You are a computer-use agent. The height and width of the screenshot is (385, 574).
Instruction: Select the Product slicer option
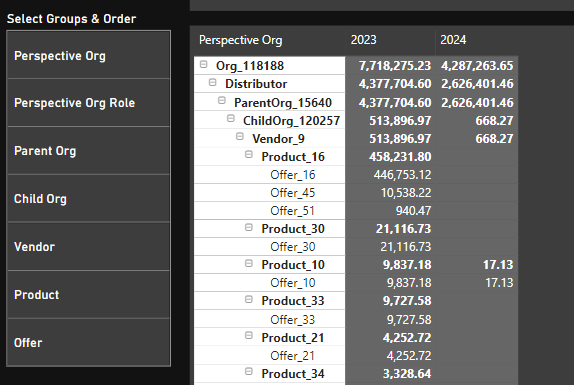(89, 295)
